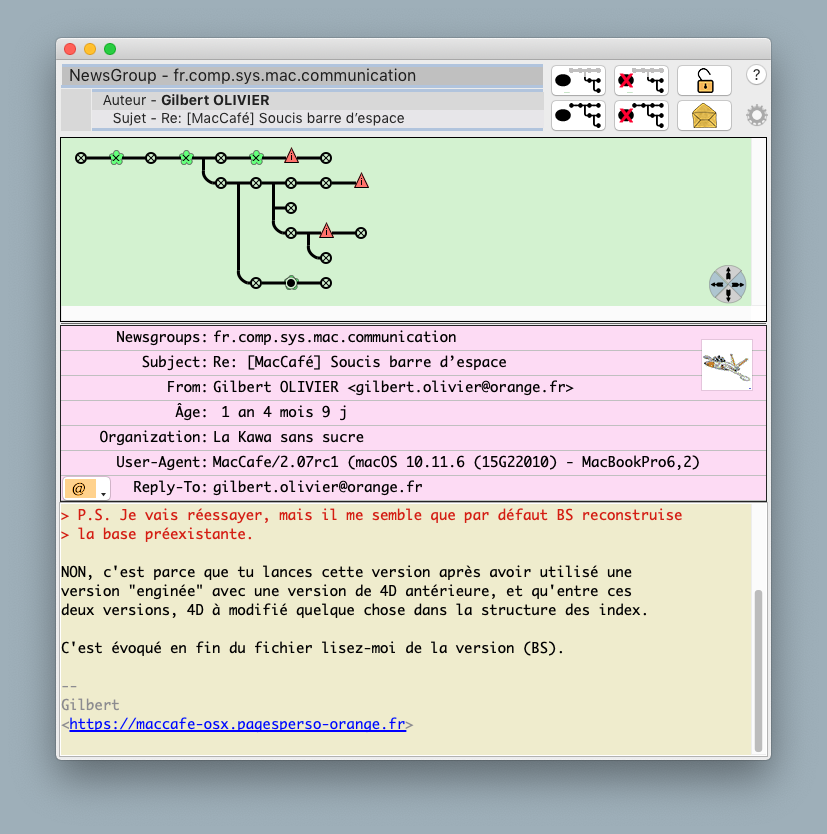Select the currently highlighted black-dot article node
827x834 pixels.
[291, 284]
